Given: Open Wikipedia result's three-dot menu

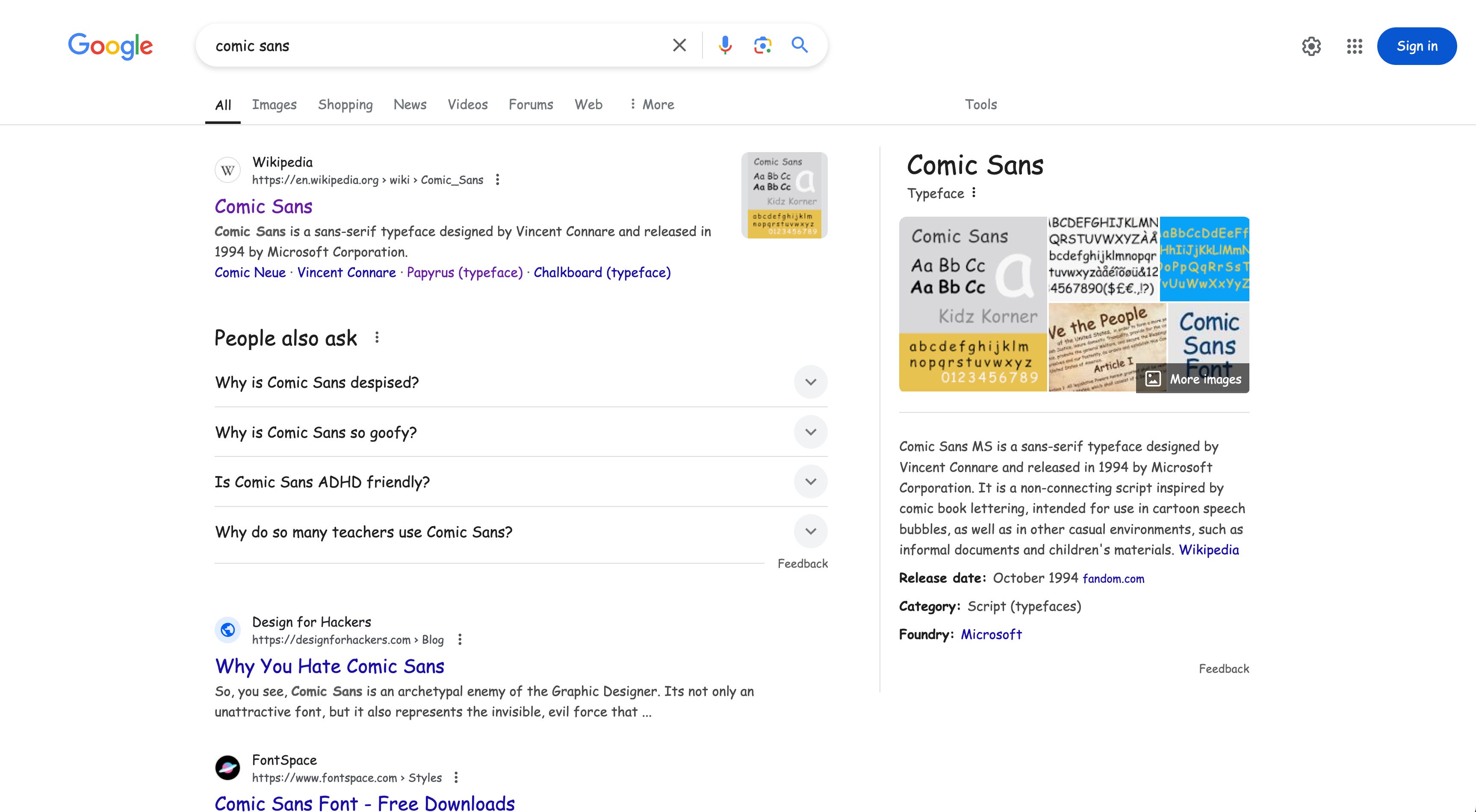Looking at the screenshot, I should 497,180.
